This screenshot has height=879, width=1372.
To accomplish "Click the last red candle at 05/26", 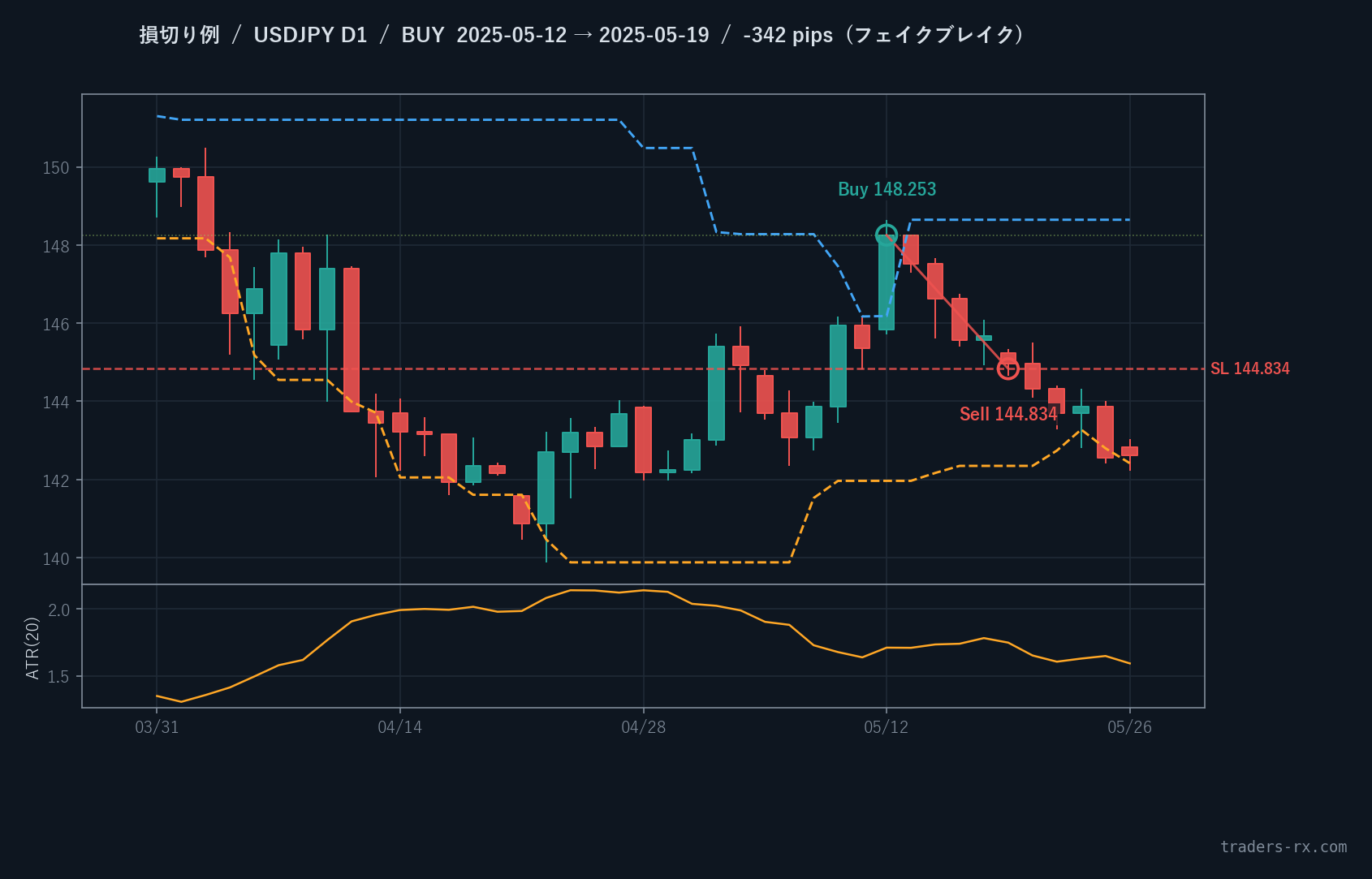I will pos(1130,451).
